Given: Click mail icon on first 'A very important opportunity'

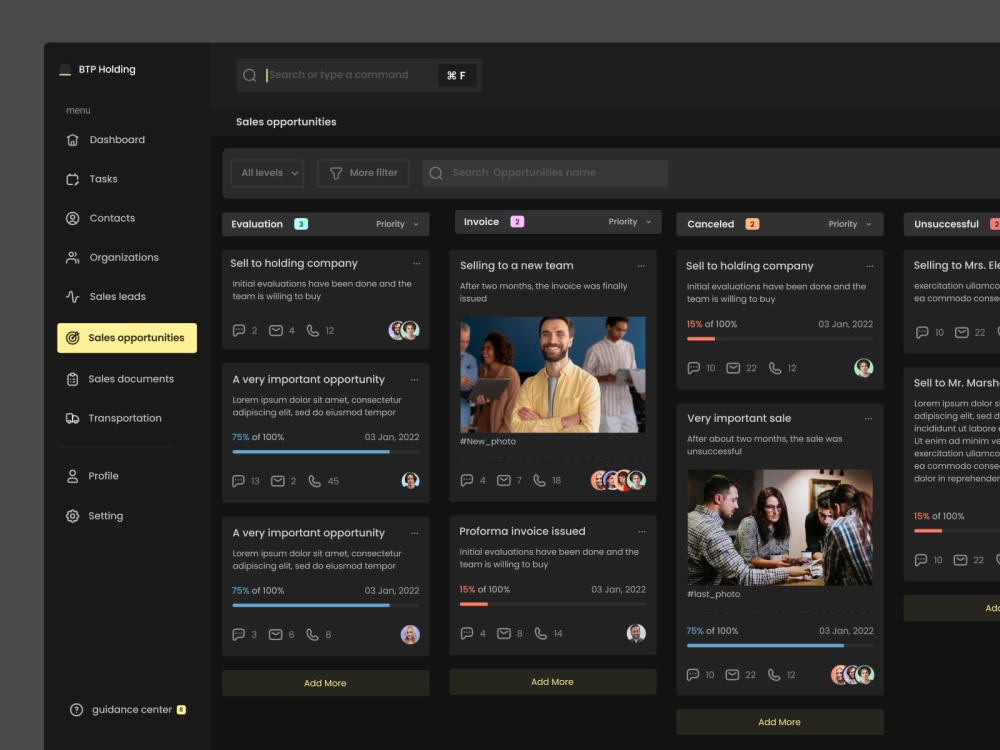Looking at the screenshot, I should coord(277,481).
